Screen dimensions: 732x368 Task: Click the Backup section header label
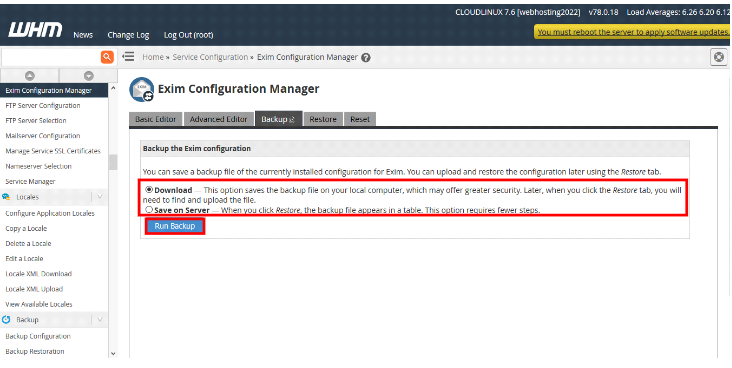[28, 320]
